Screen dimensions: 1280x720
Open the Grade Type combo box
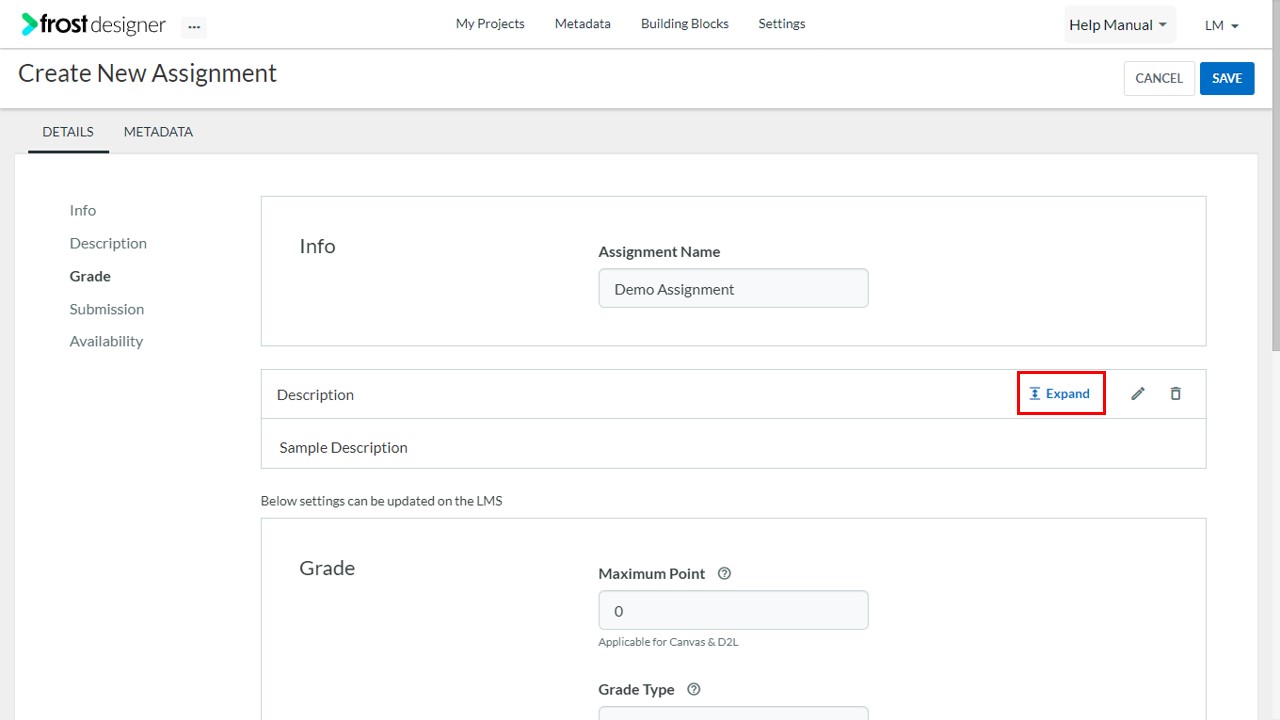733,713
